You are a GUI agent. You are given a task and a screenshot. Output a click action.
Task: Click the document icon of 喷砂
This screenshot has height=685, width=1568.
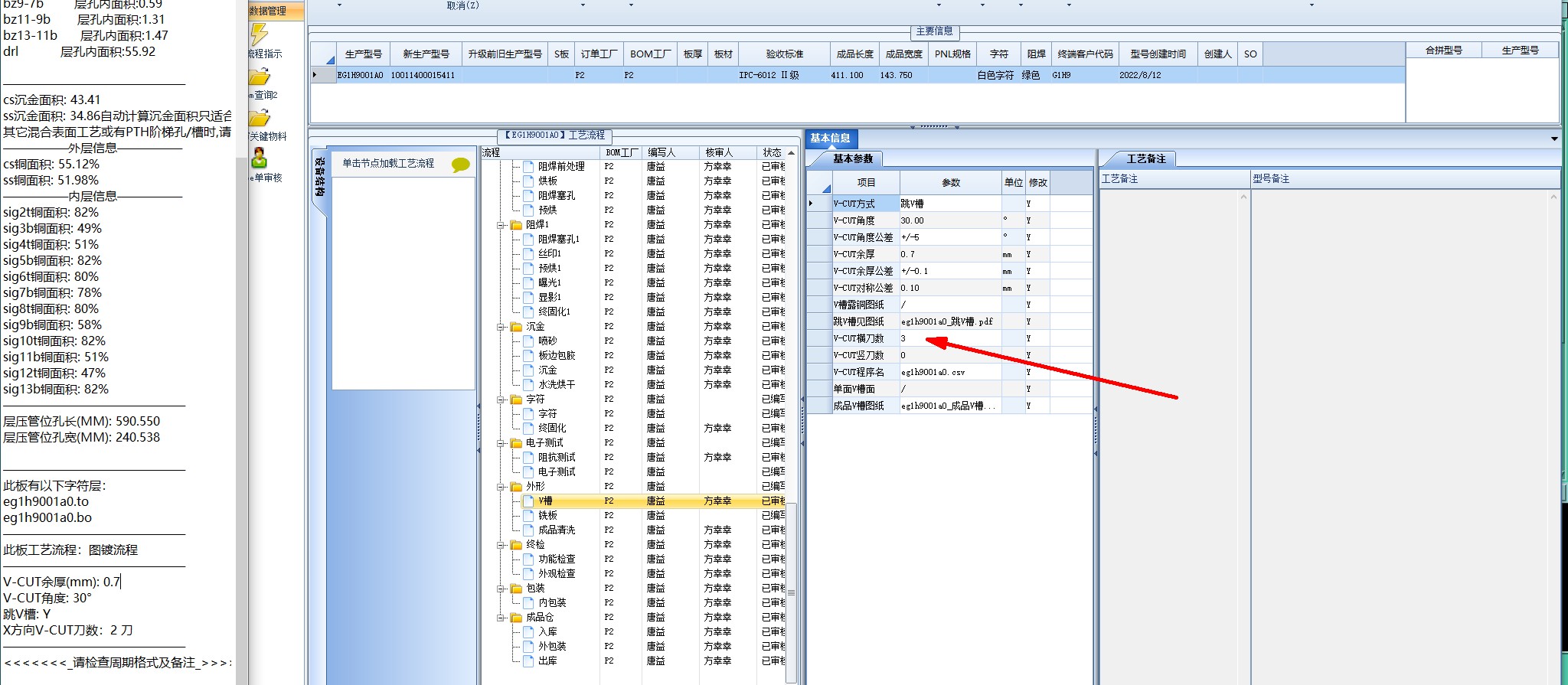click(x=528, y=341)
